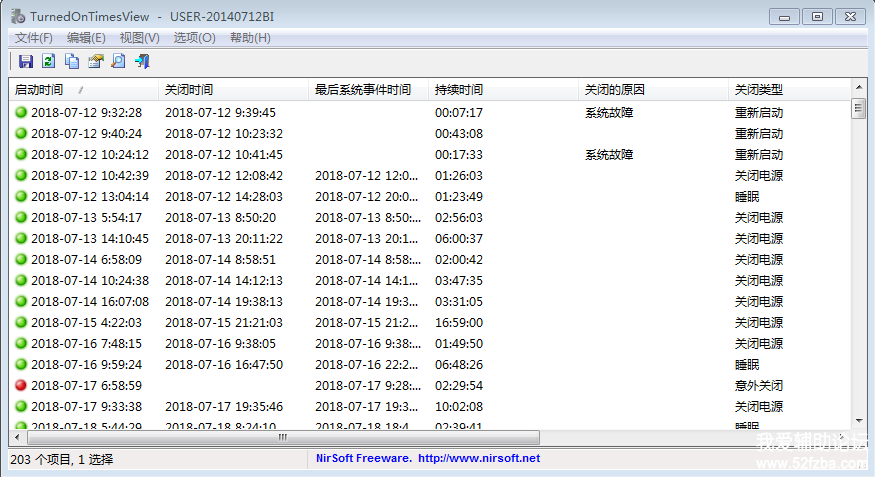Click the red status dot for 2018-07-17 6:58:59
Screen dimensions: 875x477
(21, 386)
